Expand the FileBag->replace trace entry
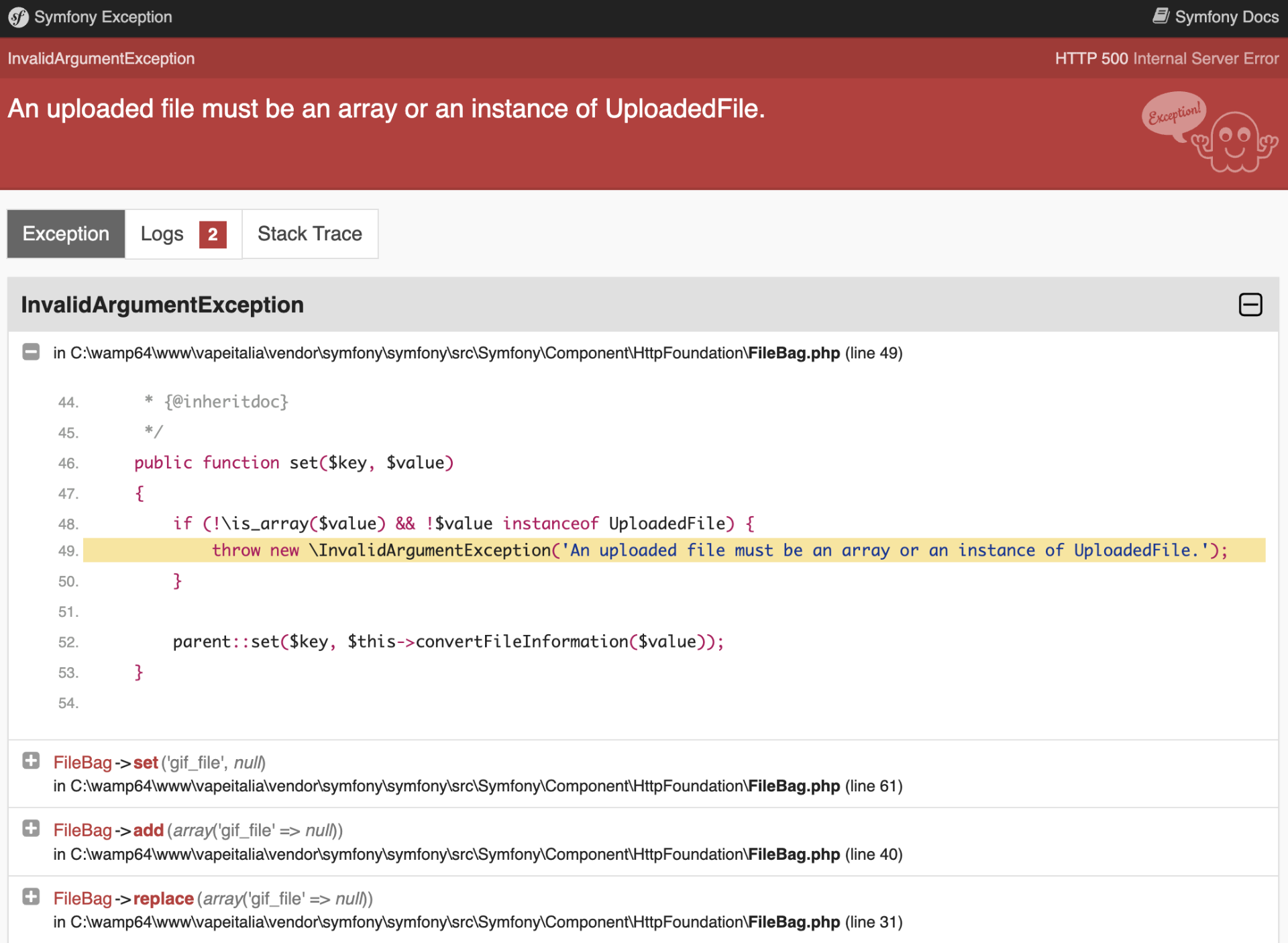Viewport: 1288px width, 943px height. 31,897
